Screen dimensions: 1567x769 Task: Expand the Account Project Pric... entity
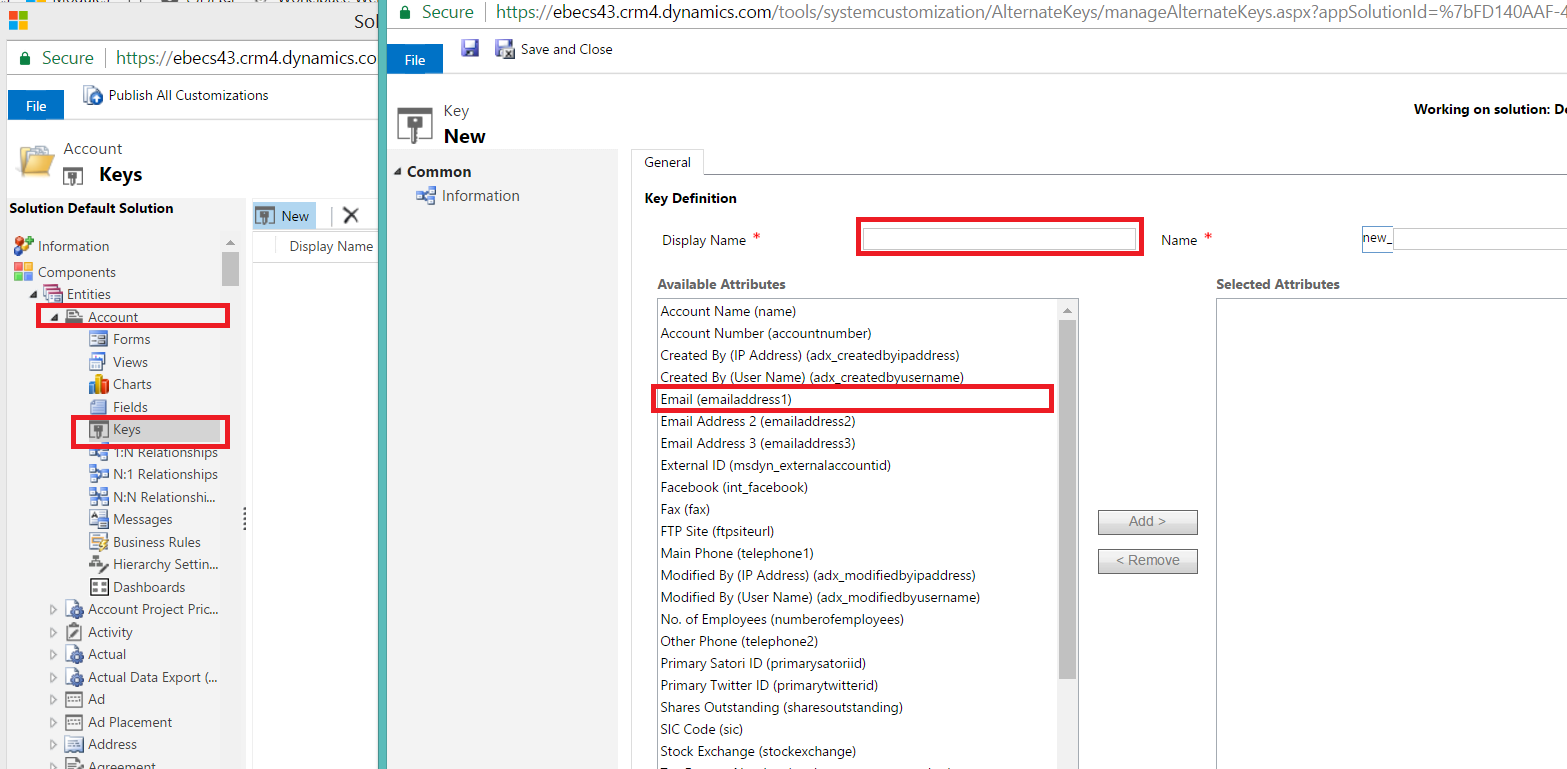[55, 610]
